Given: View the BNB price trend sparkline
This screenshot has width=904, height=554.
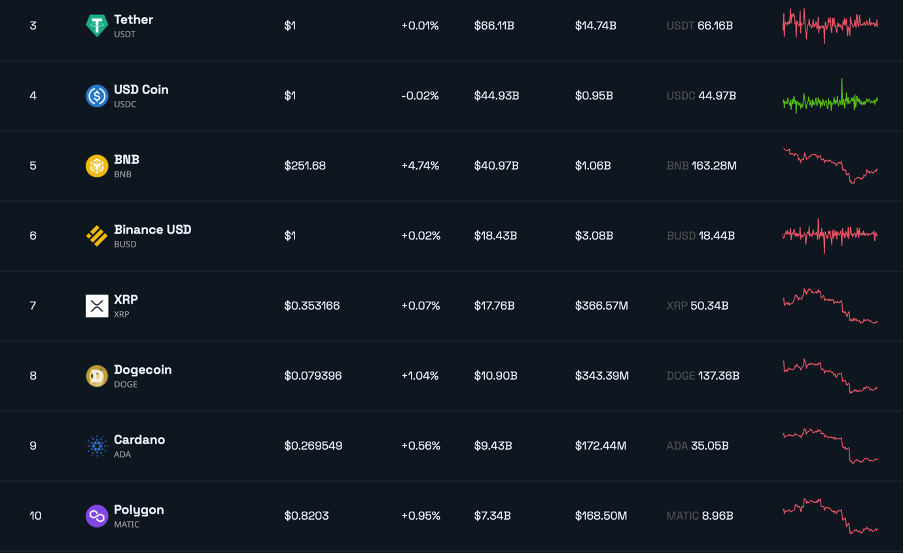Looking at the screenshot, I should pyautogui.click(x=830, y=165).
